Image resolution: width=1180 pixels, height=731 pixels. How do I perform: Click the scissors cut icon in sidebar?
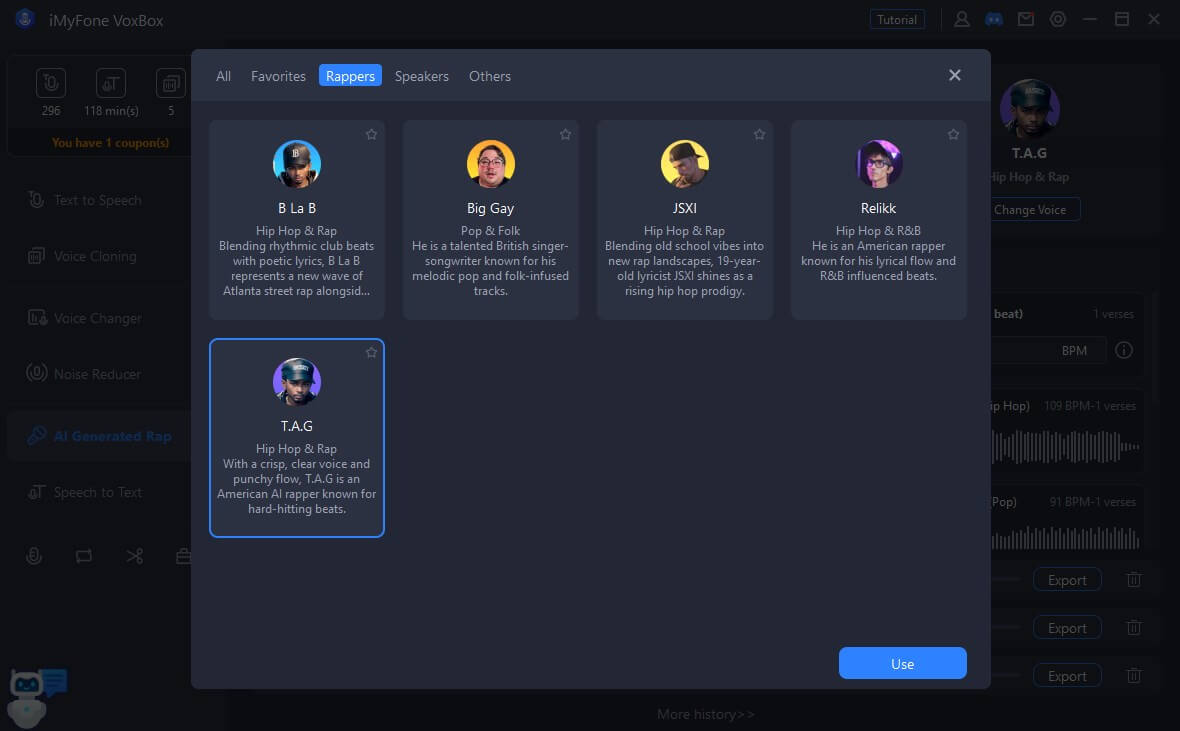tap(134, 556)
